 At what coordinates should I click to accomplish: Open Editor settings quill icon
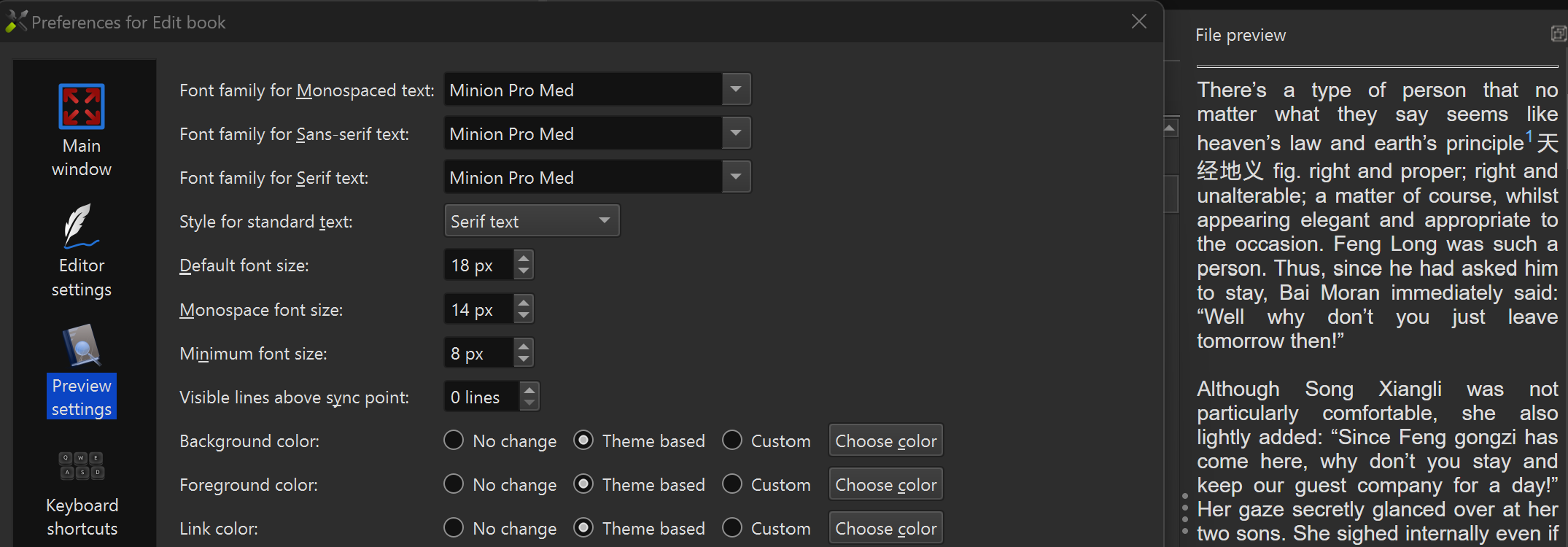coord(82,226)
